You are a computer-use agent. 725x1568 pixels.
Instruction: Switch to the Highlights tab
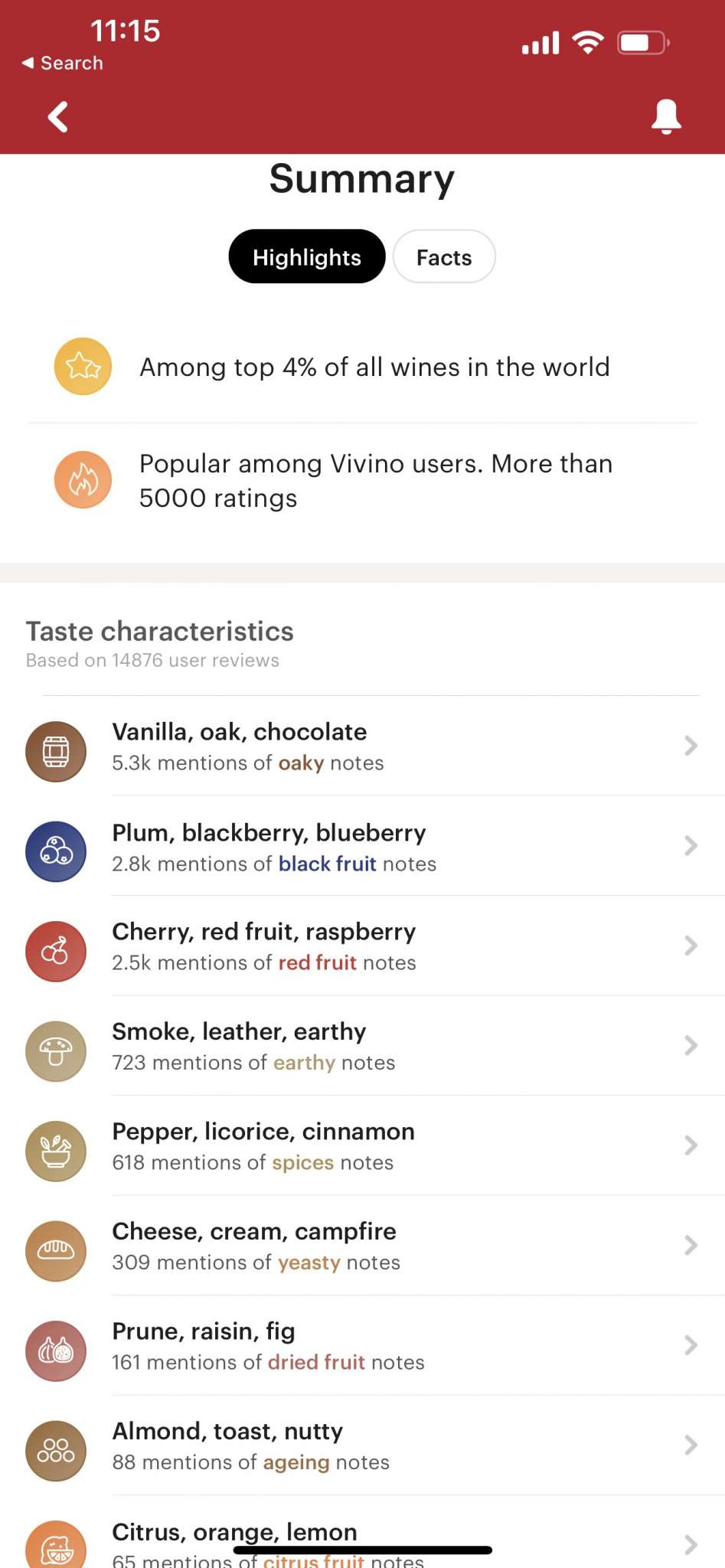[306, 257]
